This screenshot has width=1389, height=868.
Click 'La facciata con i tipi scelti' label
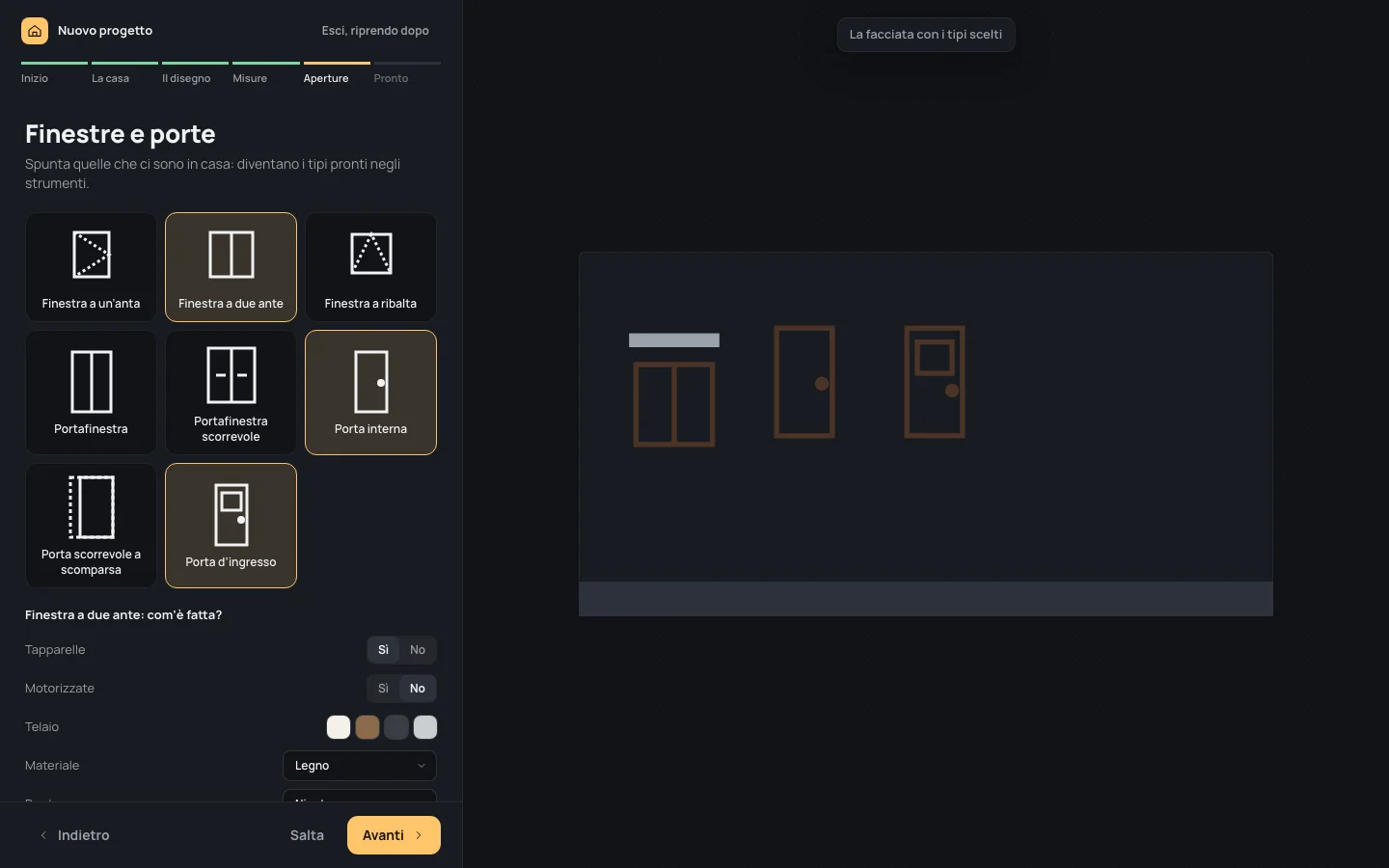pos(926,35)
